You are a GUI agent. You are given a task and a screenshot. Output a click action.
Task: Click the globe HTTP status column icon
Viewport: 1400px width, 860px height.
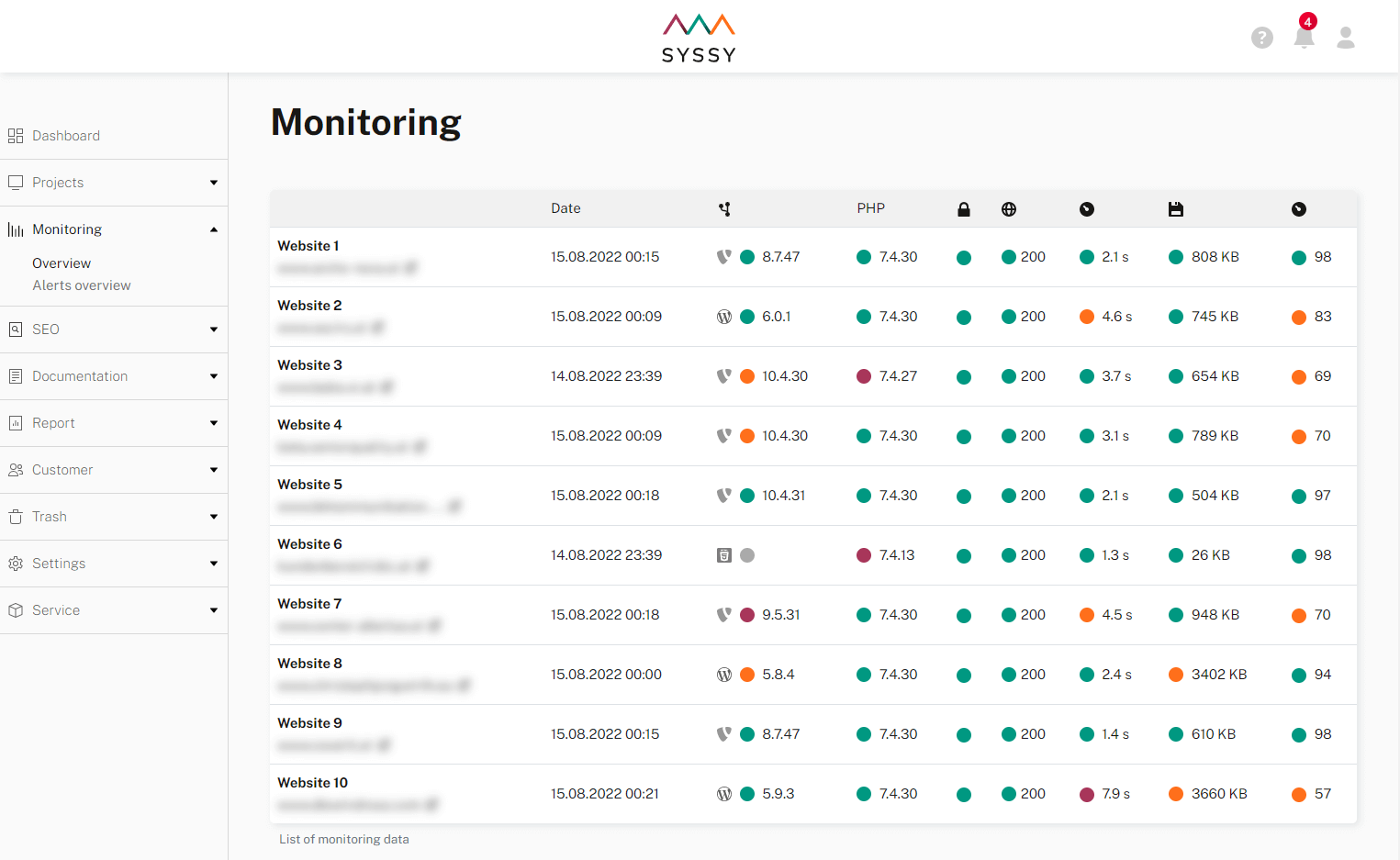[1009, 208]
